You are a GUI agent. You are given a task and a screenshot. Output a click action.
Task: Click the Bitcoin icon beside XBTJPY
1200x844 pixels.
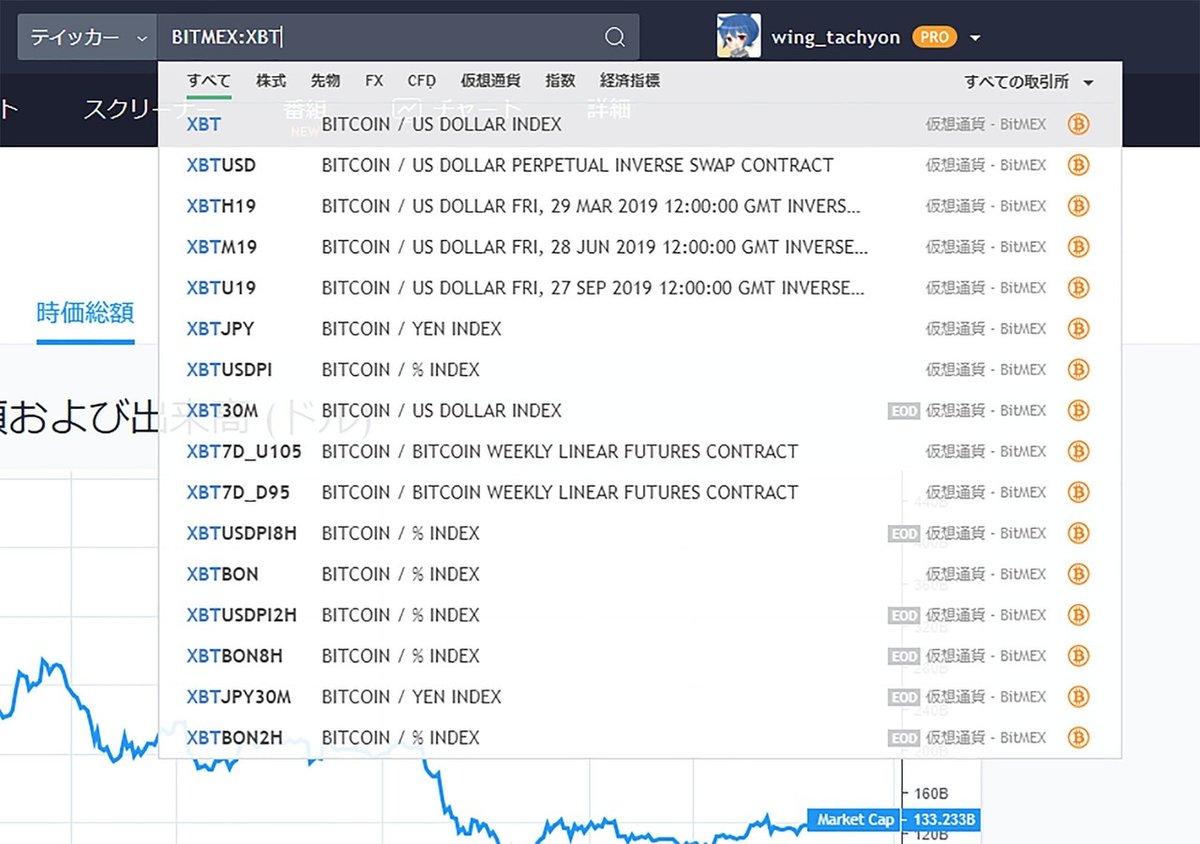pyautogui.click(x=1078, y=328)
